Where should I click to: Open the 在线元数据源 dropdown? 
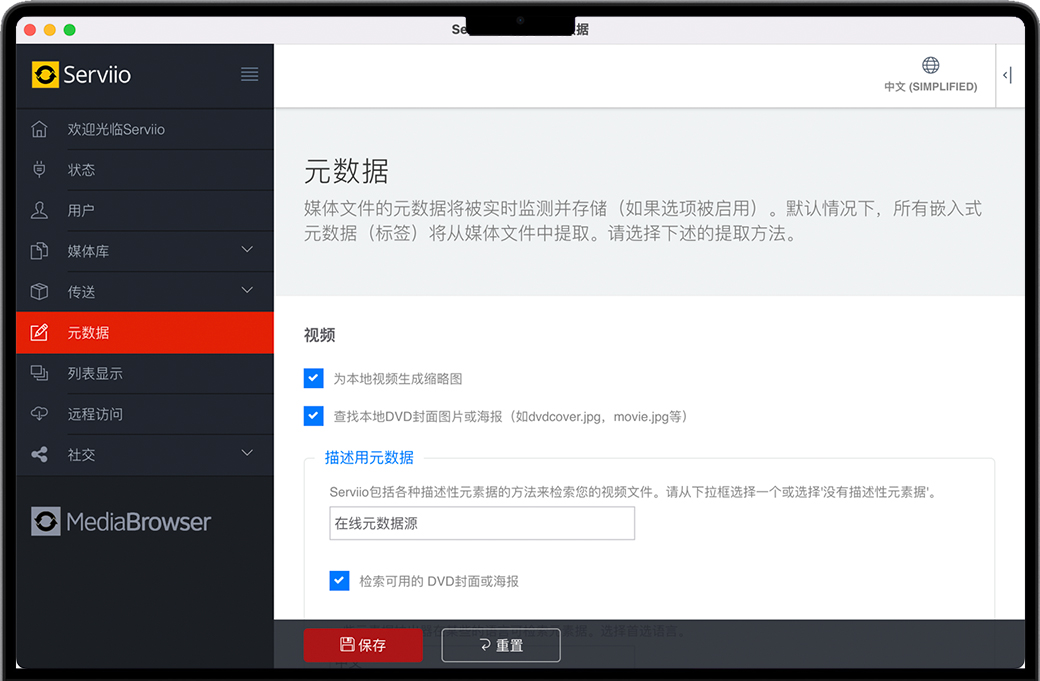tap(482, 523)
